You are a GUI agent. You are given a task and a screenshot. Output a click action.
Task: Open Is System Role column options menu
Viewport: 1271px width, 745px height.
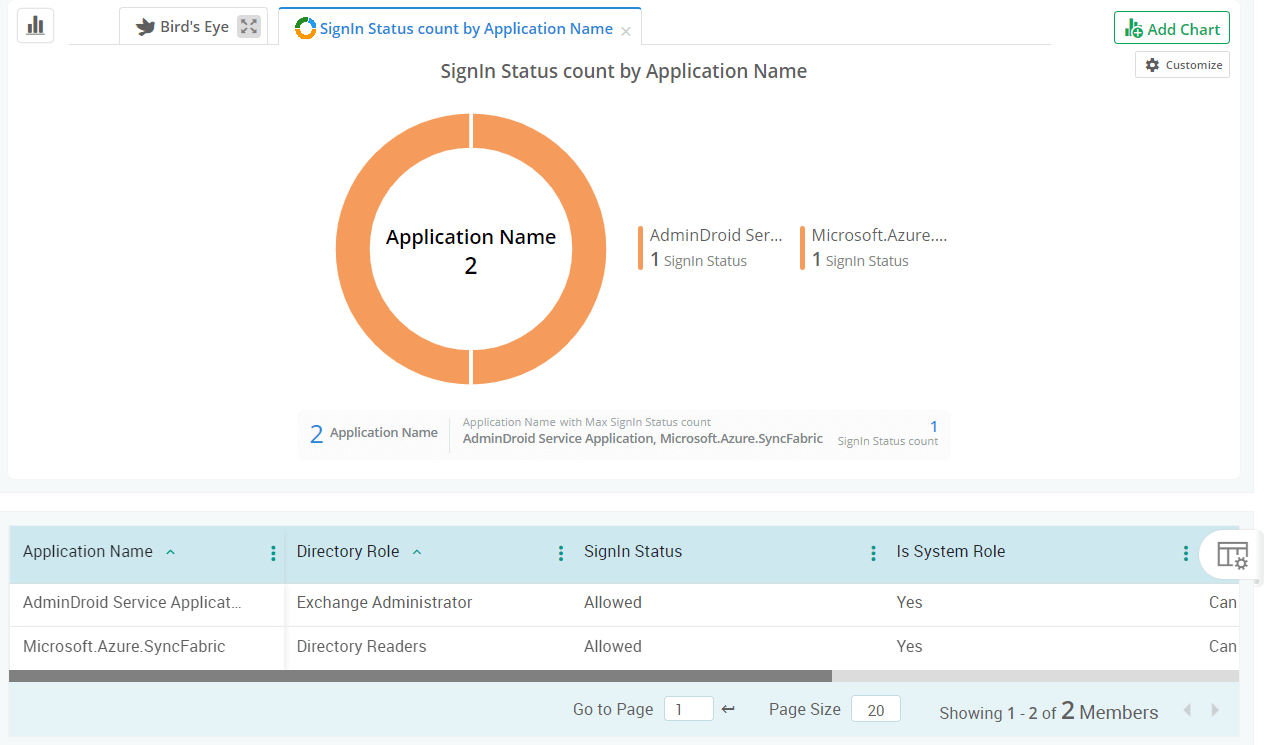click(1185, 553)
